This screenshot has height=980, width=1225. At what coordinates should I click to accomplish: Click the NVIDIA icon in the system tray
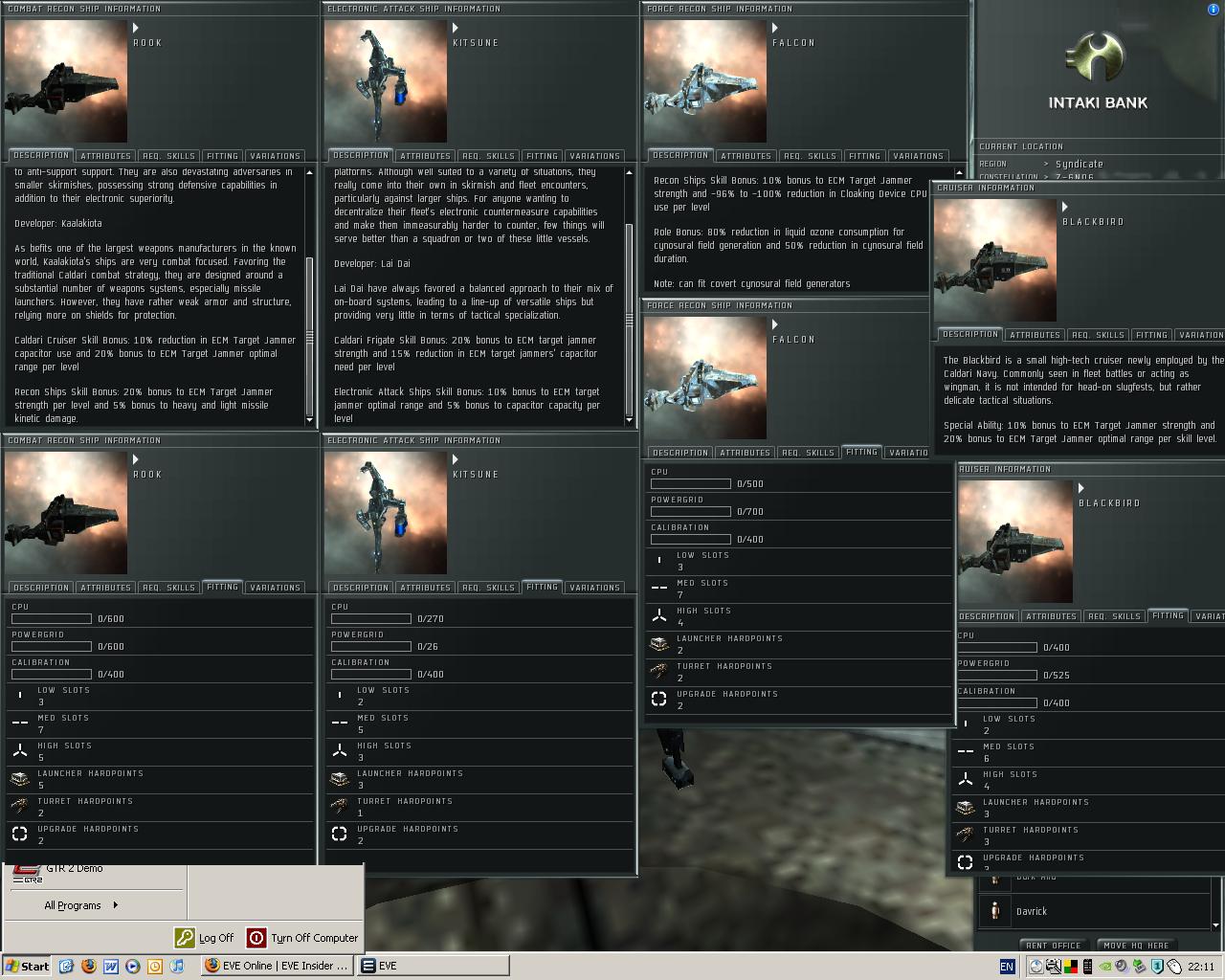tap(1107, 967)
